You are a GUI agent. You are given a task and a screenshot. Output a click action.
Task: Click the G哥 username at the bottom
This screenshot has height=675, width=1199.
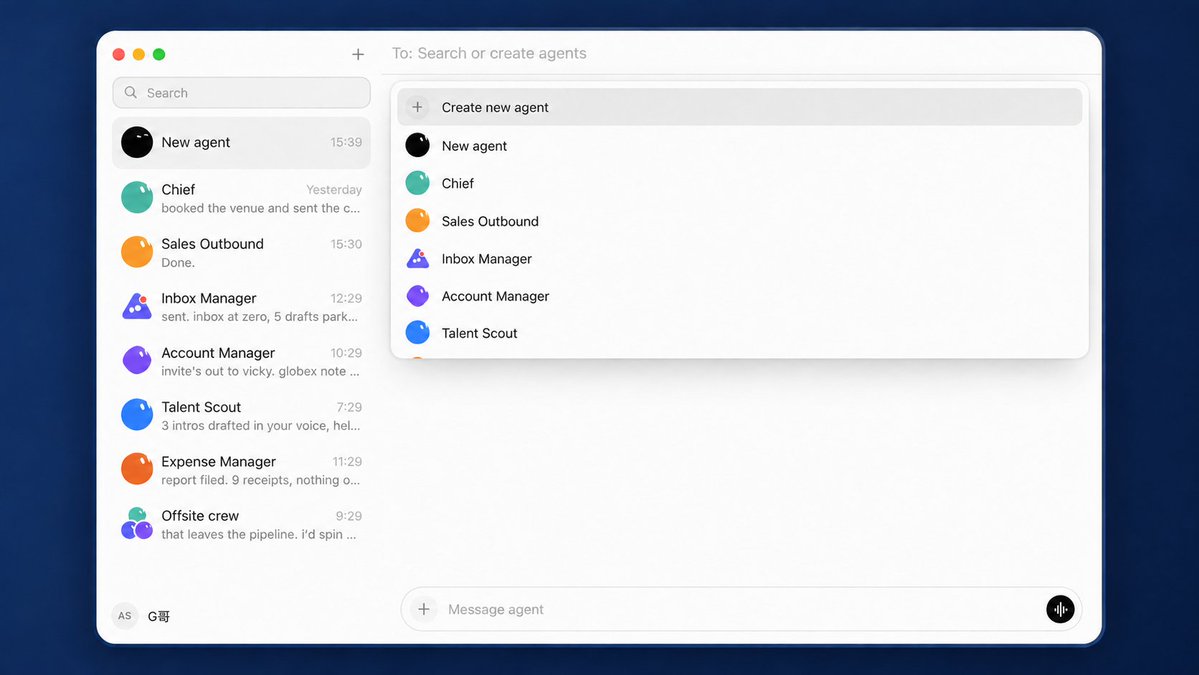click(159, 616)
